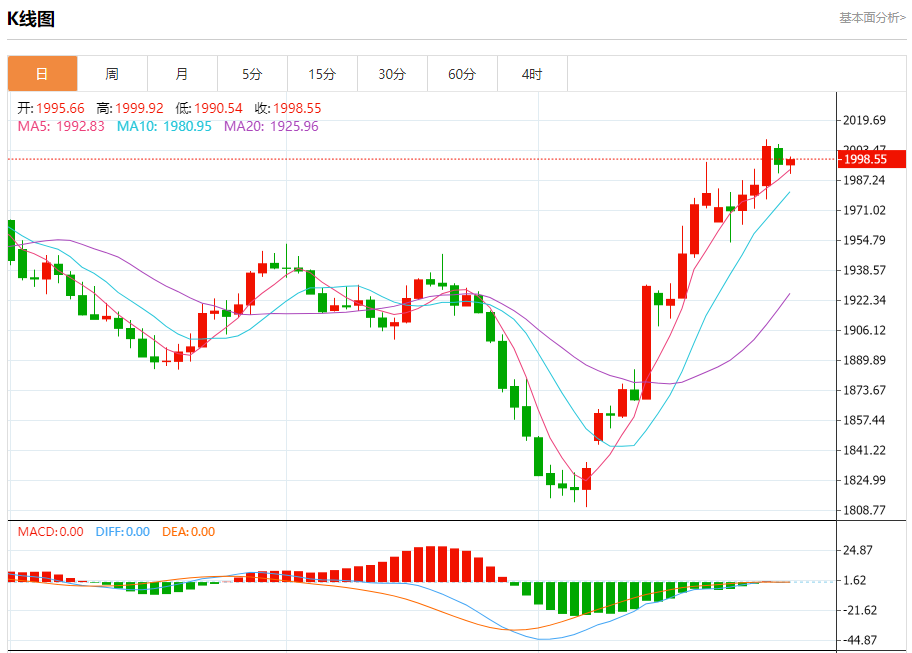Viewport: 912px width, 653px height.
Task: Click the 2019.69 price axis label
Action: point(865,120)
